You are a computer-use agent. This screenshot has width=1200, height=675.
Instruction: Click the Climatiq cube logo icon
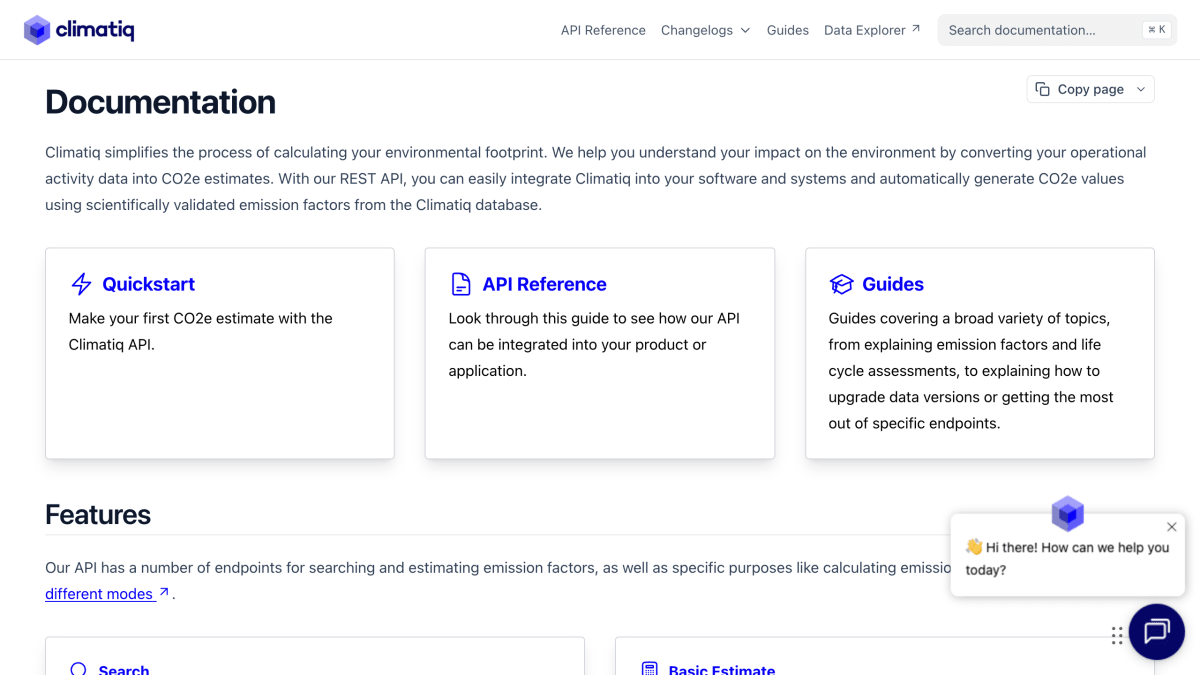tap(37, 30)
